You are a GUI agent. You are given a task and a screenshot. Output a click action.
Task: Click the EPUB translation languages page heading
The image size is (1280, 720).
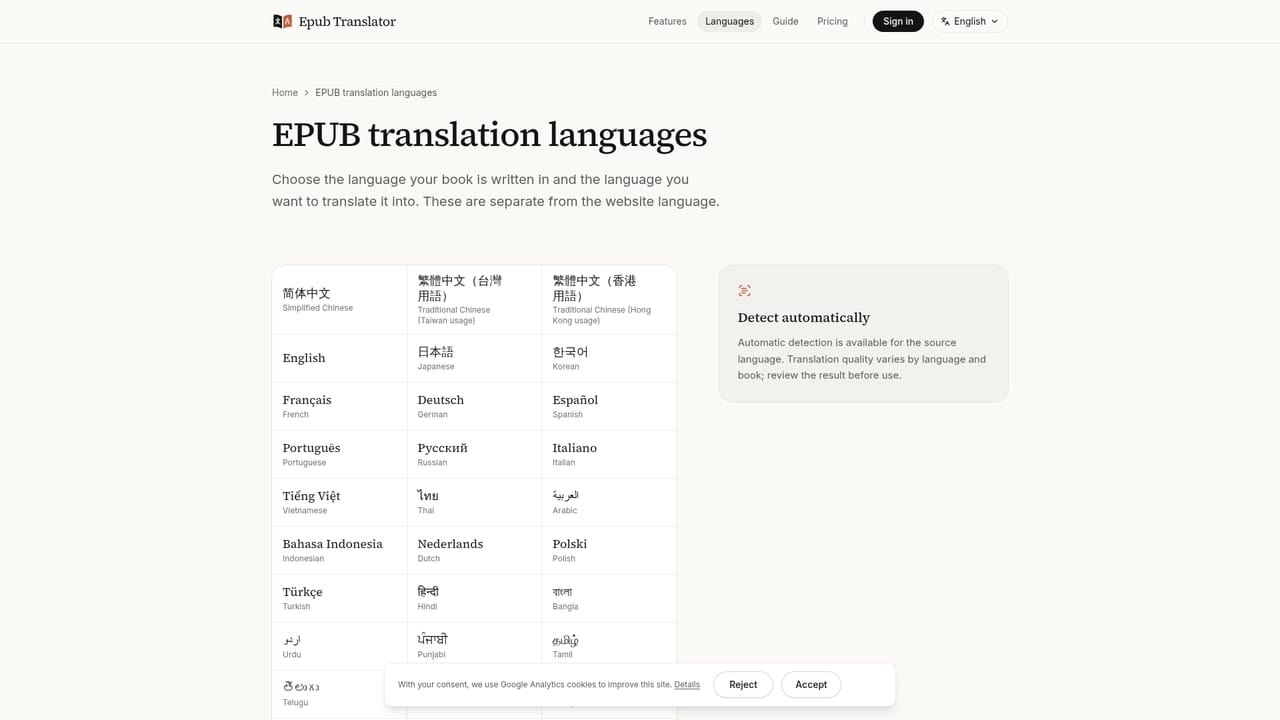tap(489, 135)
